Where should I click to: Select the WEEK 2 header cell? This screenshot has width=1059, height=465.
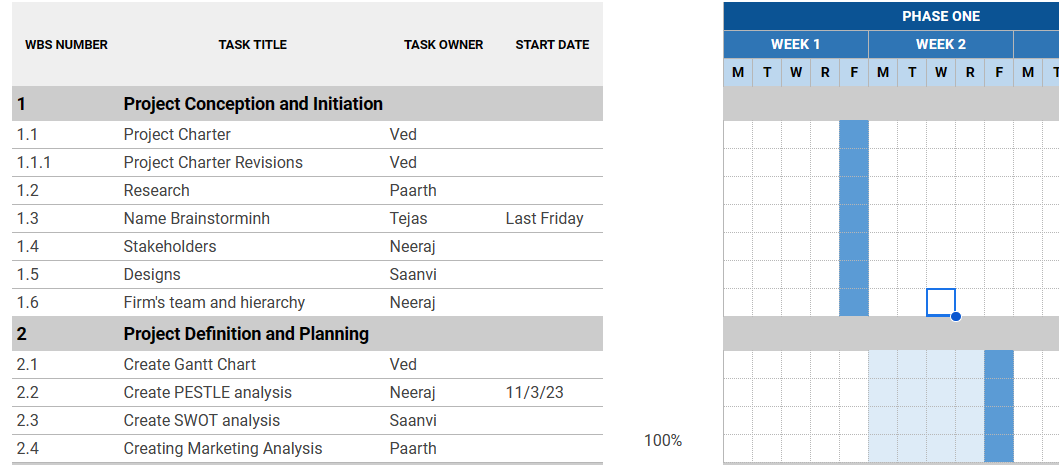[940, 44]
